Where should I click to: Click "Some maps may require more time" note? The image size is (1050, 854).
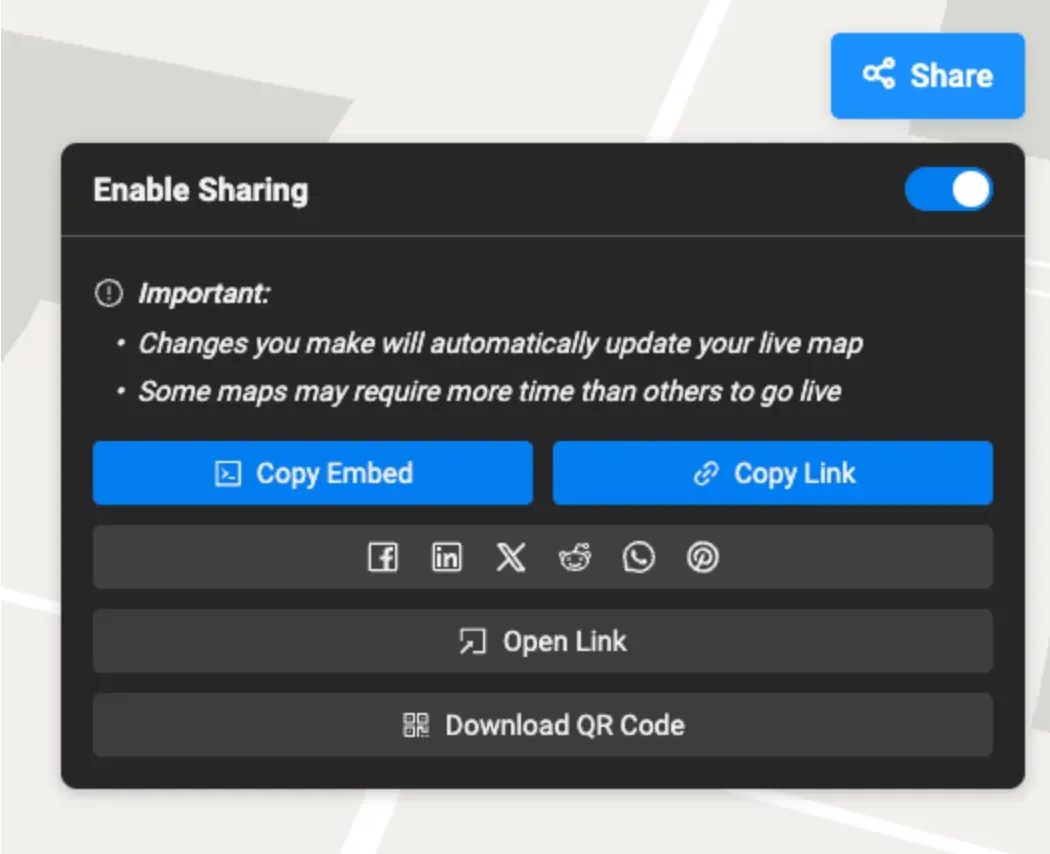[x=490, y=392]
